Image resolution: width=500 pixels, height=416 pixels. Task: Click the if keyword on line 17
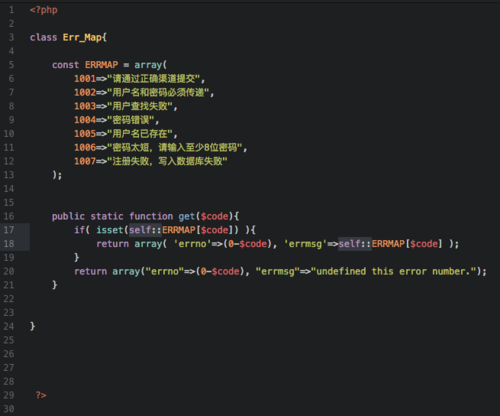(x=79, y=230)
